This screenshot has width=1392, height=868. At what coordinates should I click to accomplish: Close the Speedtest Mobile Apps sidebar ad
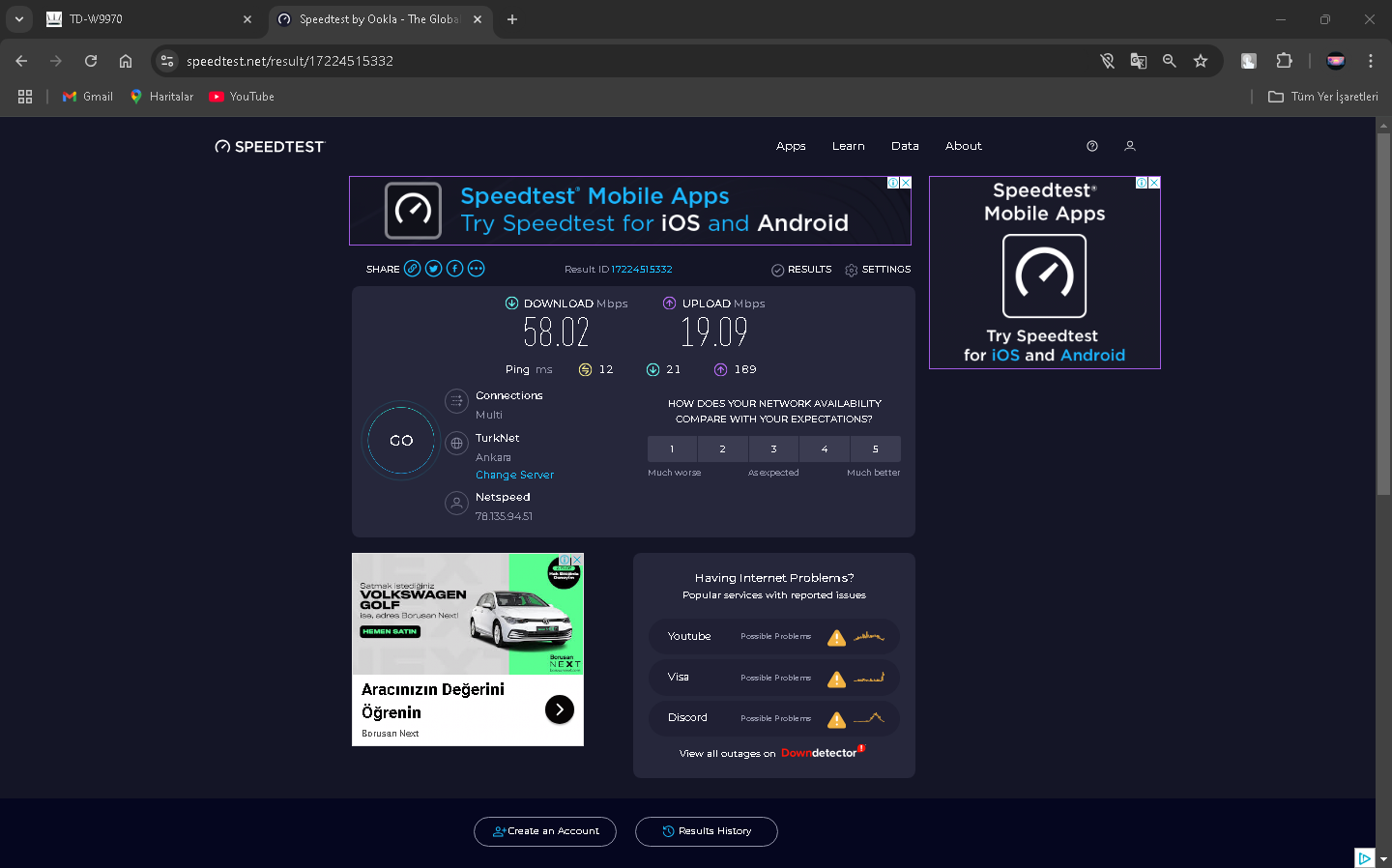[1154, 183]
